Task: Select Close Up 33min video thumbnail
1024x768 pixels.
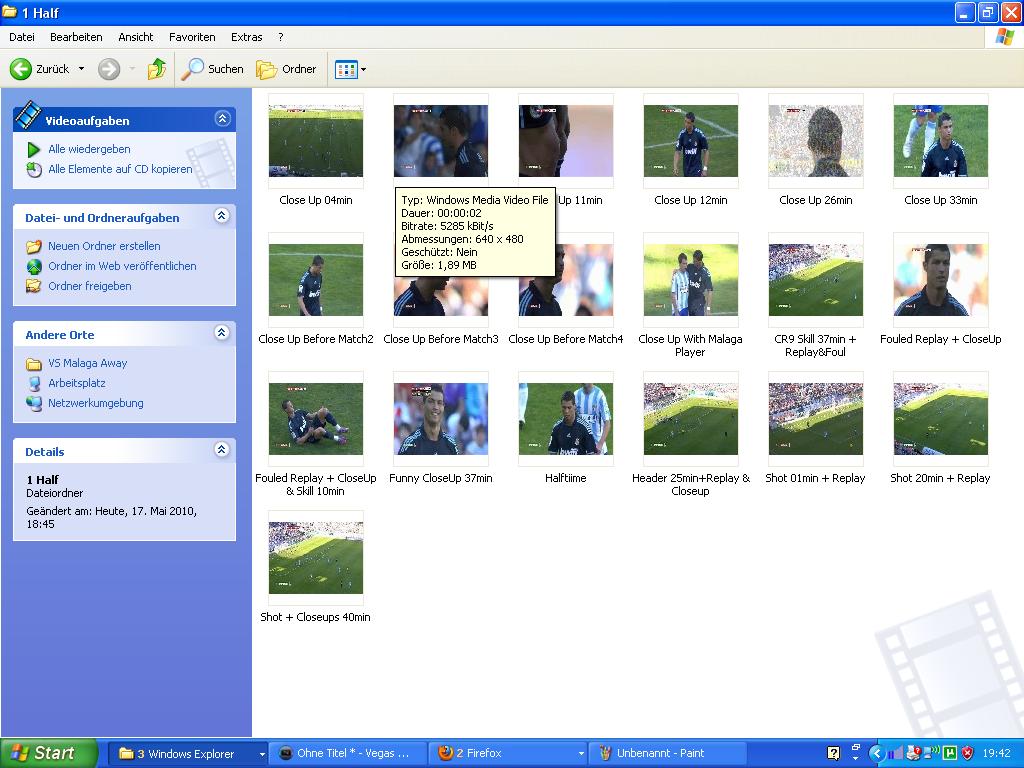Action: click(940, 141)
